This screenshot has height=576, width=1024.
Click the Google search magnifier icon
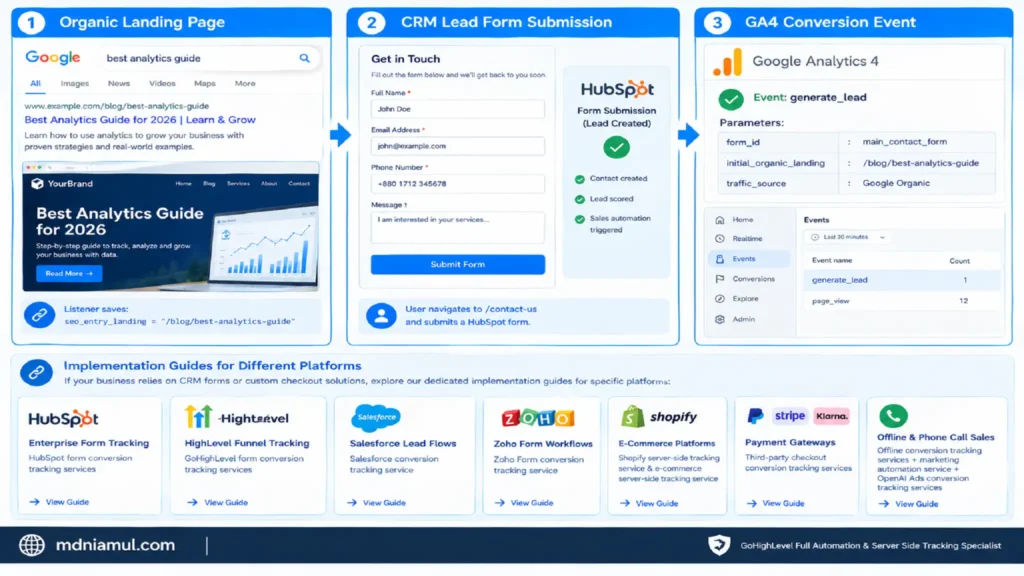(x=304, y=58)
